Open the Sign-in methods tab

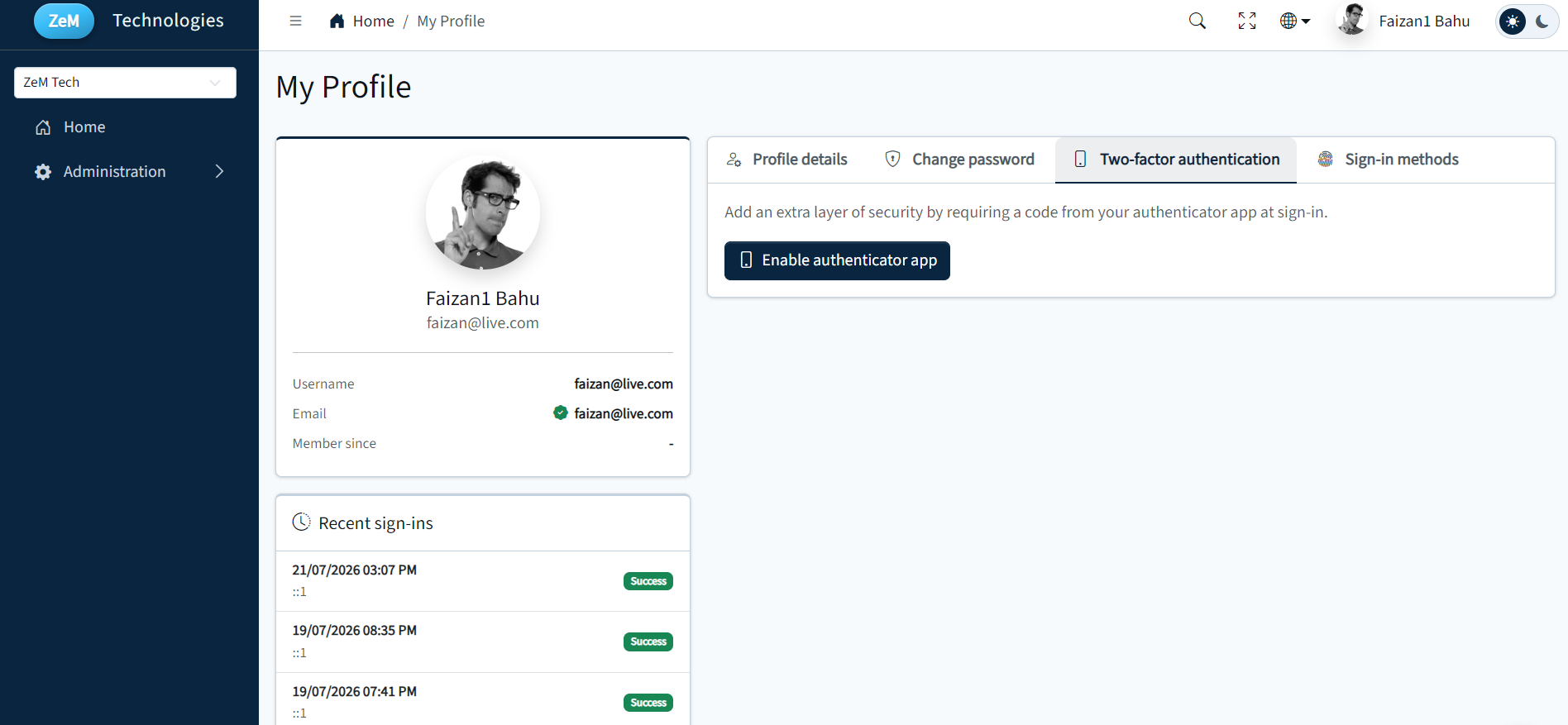1388,160
